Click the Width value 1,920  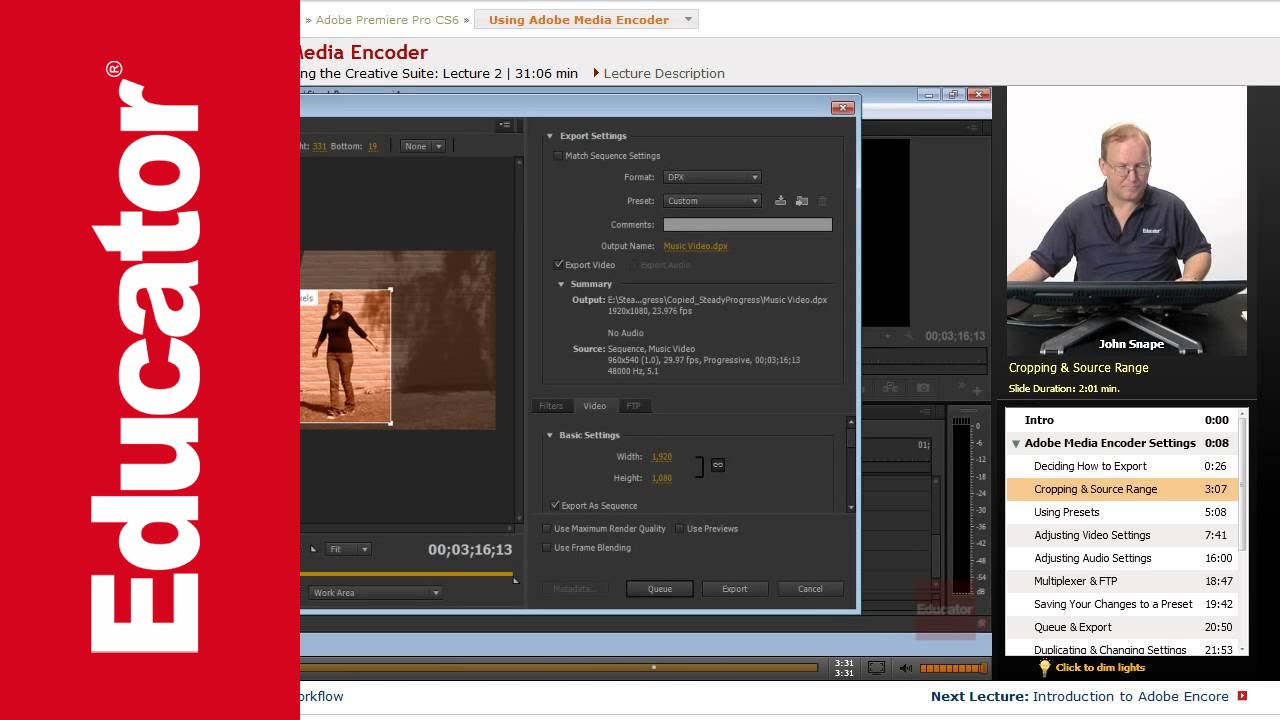coord(662,457)
